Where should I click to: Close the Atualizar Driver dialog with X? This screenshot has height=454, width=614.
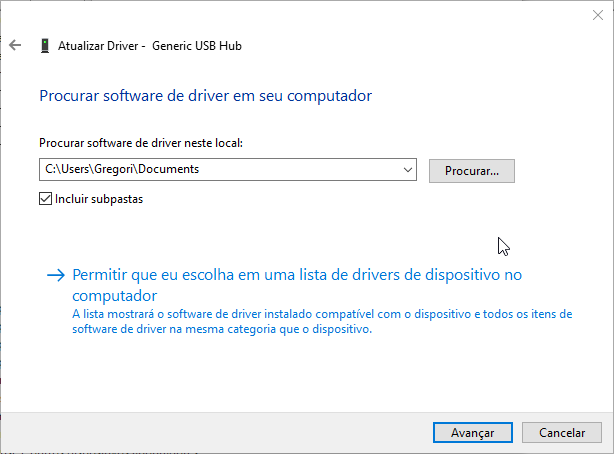(598, 15)
